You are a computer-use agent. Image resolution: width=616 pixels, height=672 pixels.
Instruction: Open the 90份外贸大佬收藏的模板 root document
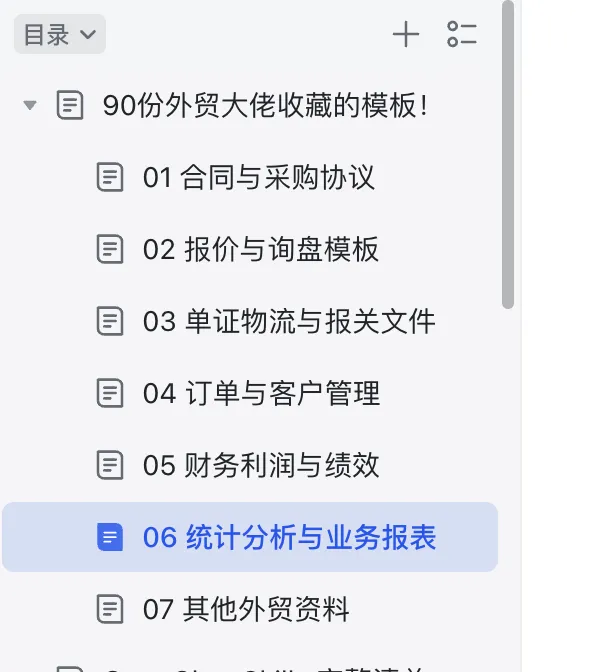pos(266,105)
